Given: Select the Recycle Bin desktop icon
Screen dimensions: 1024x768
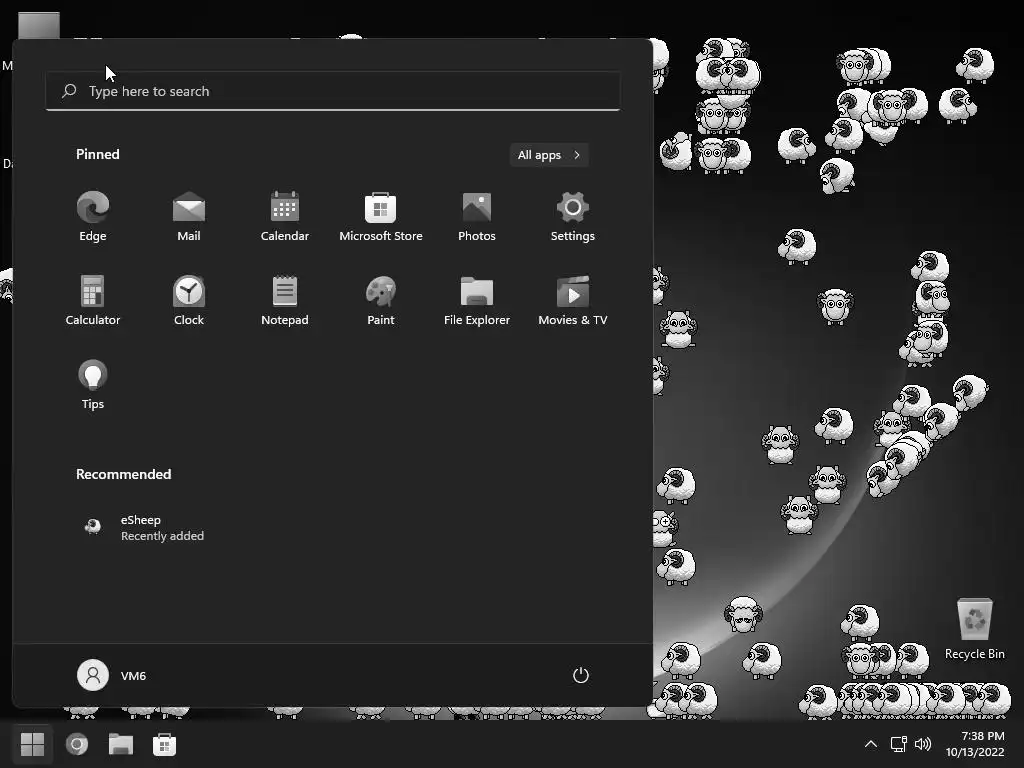Looking at the screenshot, I should click(x=974, y=630).
